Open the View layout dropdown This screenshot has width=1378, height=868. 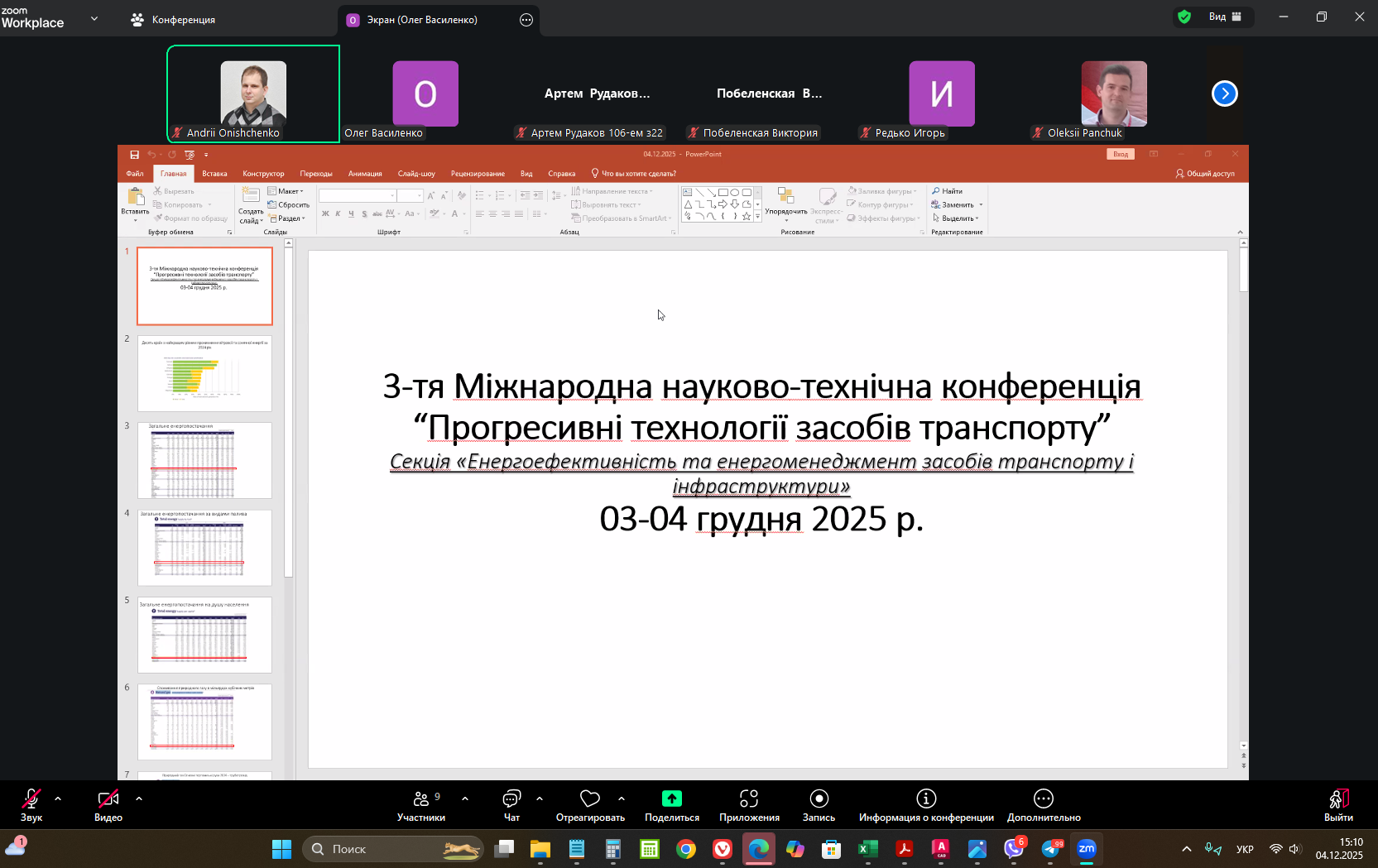click(x=1225, y=17)
